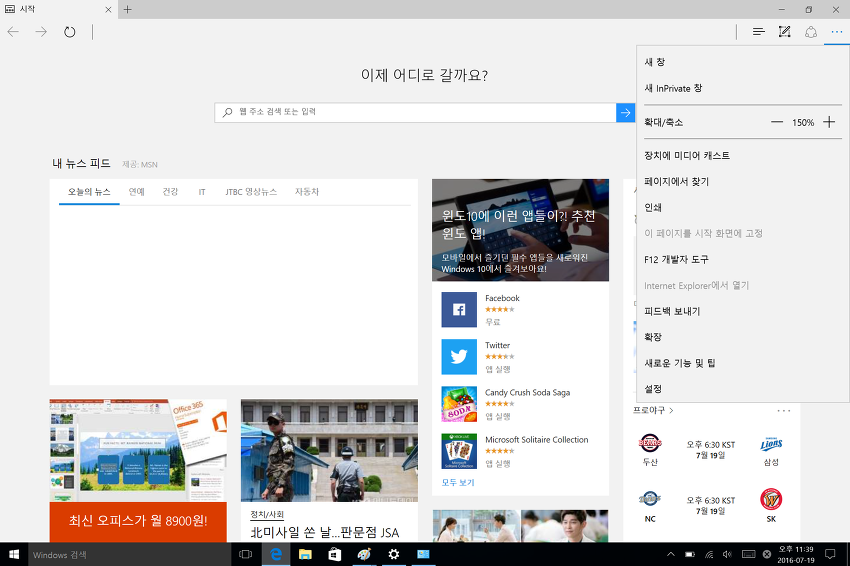Open the Store from taskbar

pos(334,554)
